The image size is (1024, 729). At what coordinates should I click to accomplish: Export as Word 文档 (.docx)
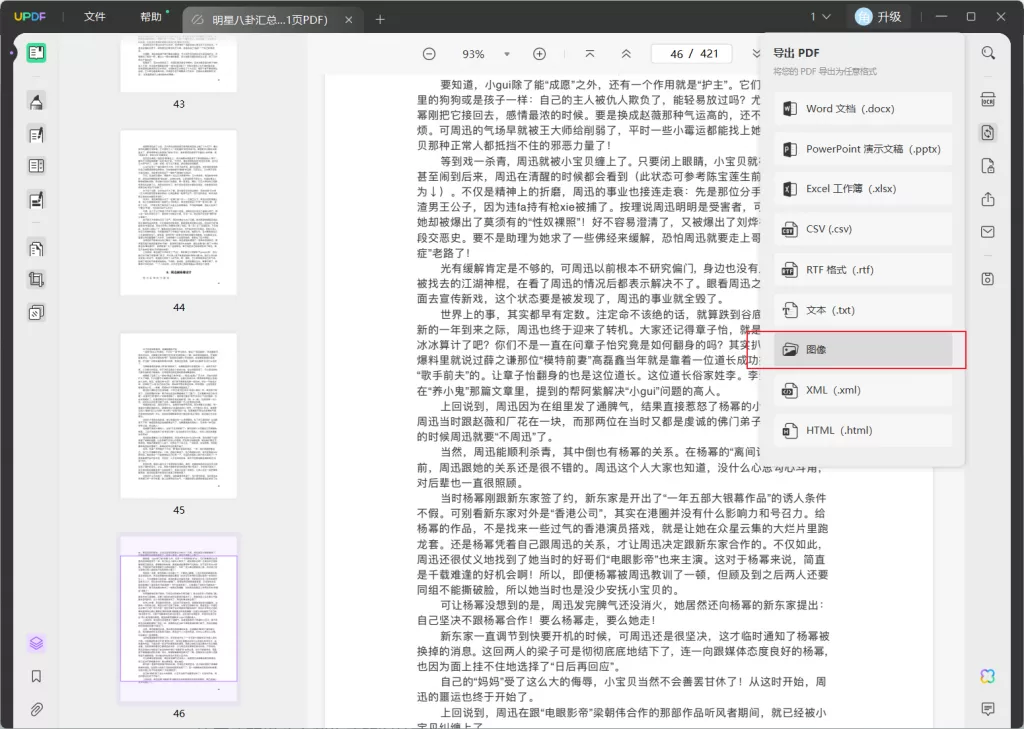pos(863,109)
